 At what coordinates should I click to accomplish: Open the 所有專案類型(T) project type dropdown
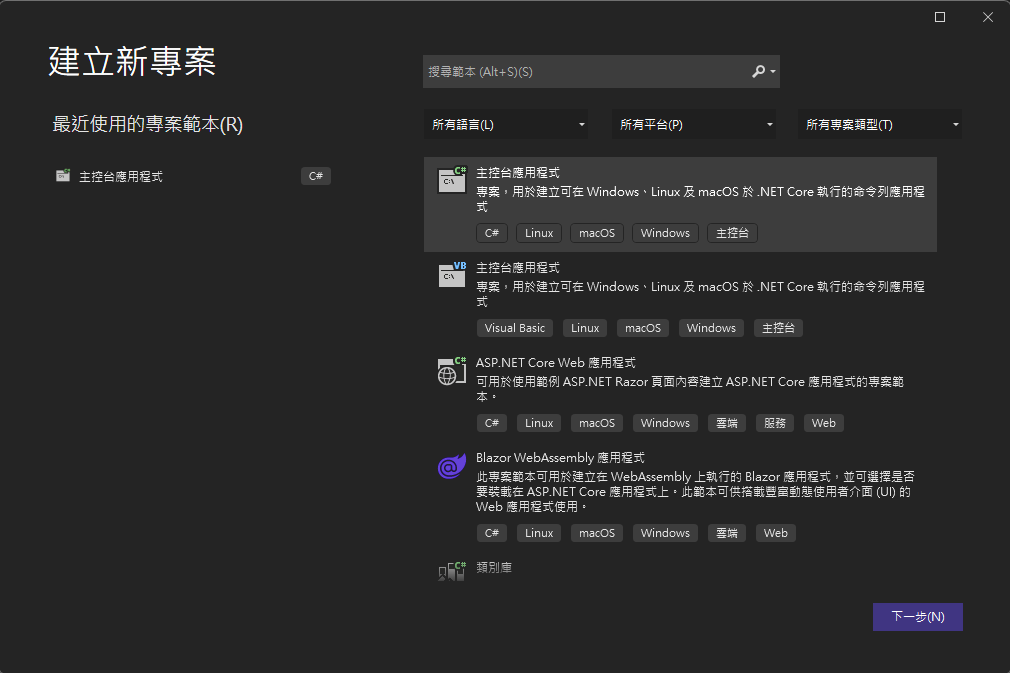coord(880,124)
